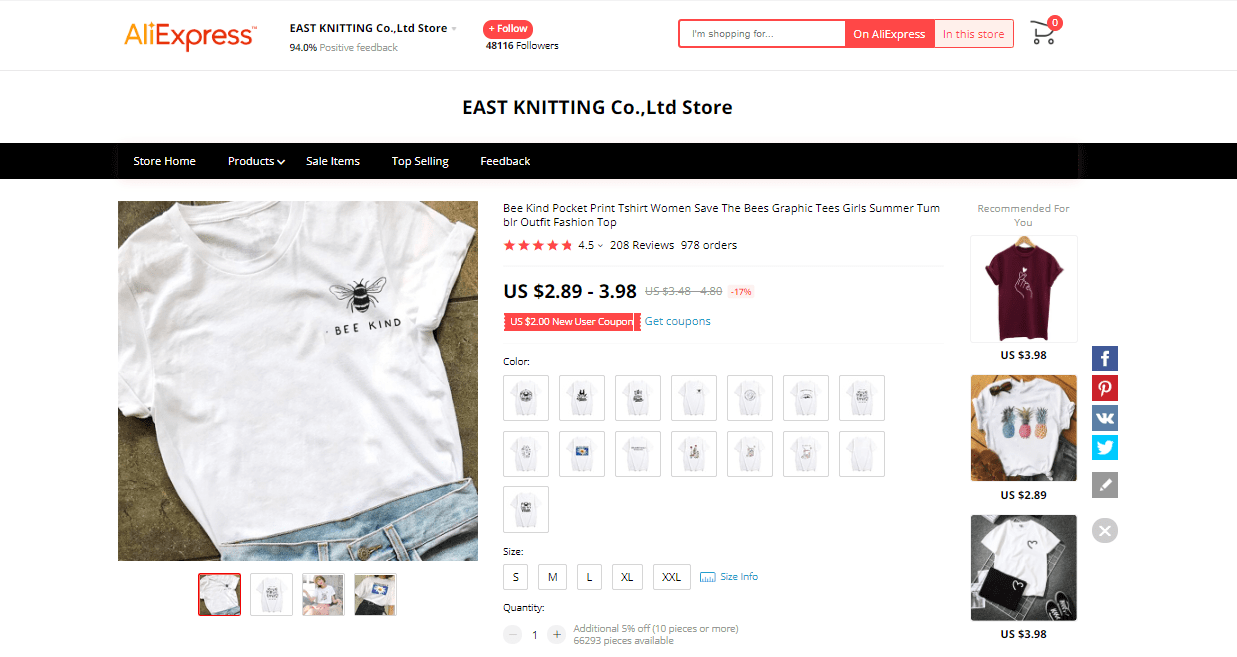Open the edit pencil icon in sidebar

tap(1104, 485)
